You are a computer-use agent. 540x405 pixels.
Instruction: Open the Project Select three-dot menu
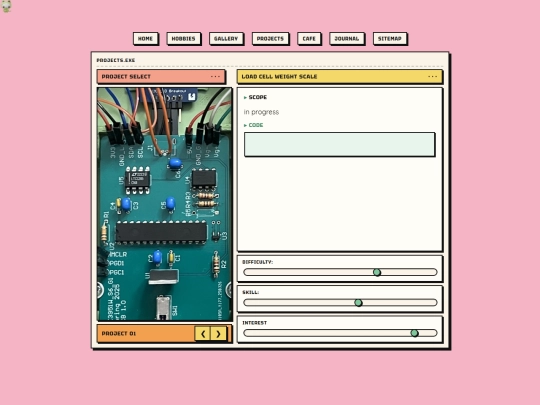pyautogui.click(x=215, y=76)
